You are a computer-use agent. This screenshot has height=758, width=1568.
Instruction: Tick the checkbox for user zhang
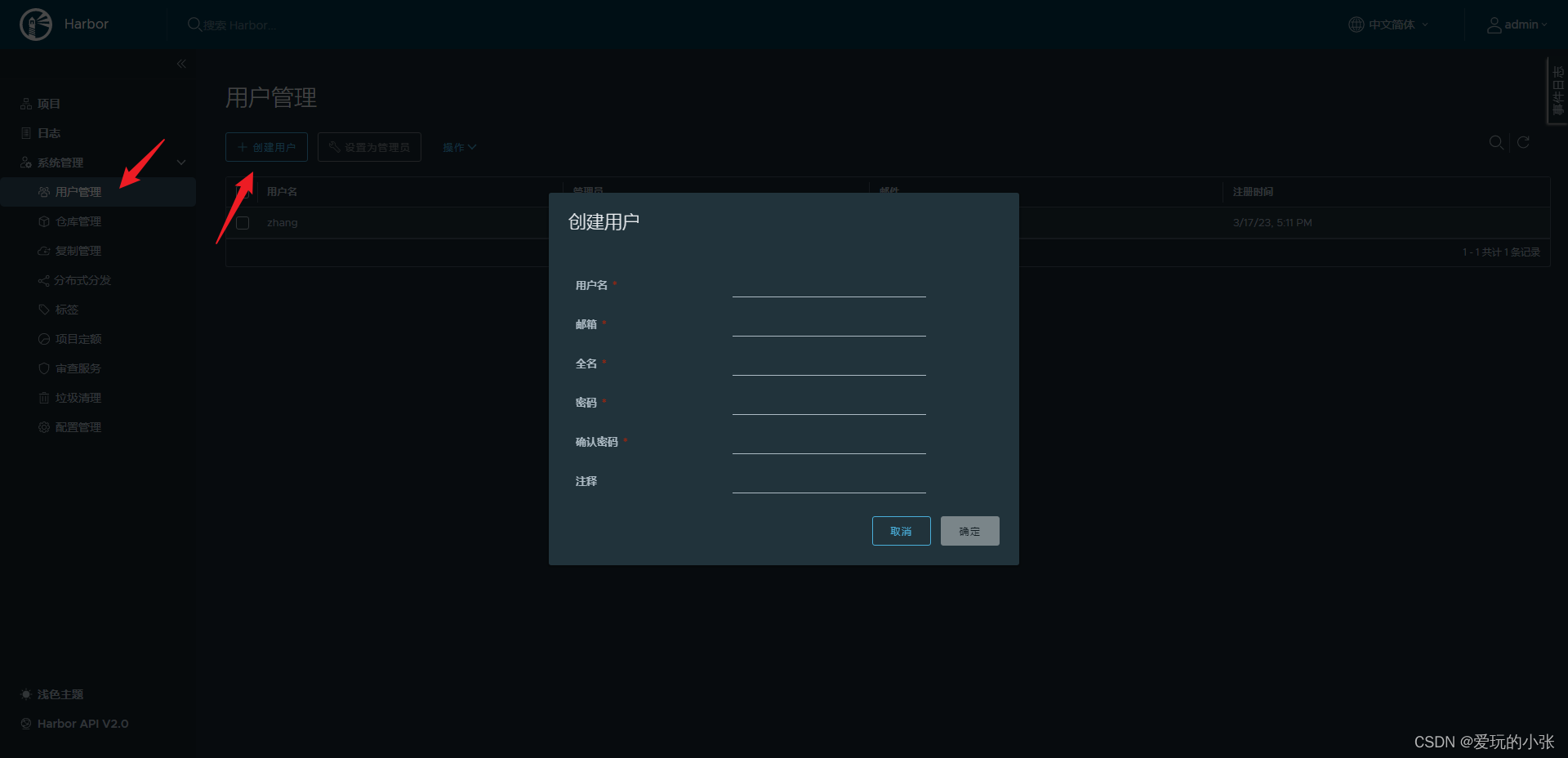click(x=243, y=223)
